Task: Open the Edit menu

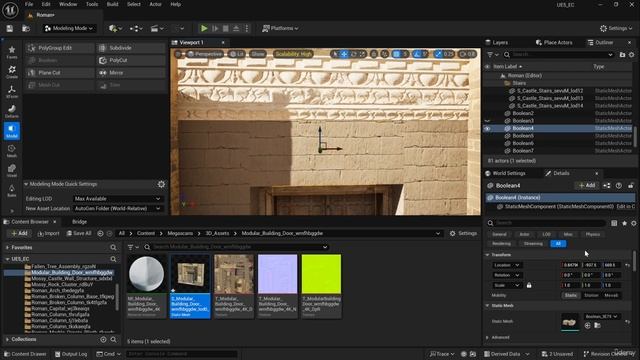Action: (x=46, y=4)
